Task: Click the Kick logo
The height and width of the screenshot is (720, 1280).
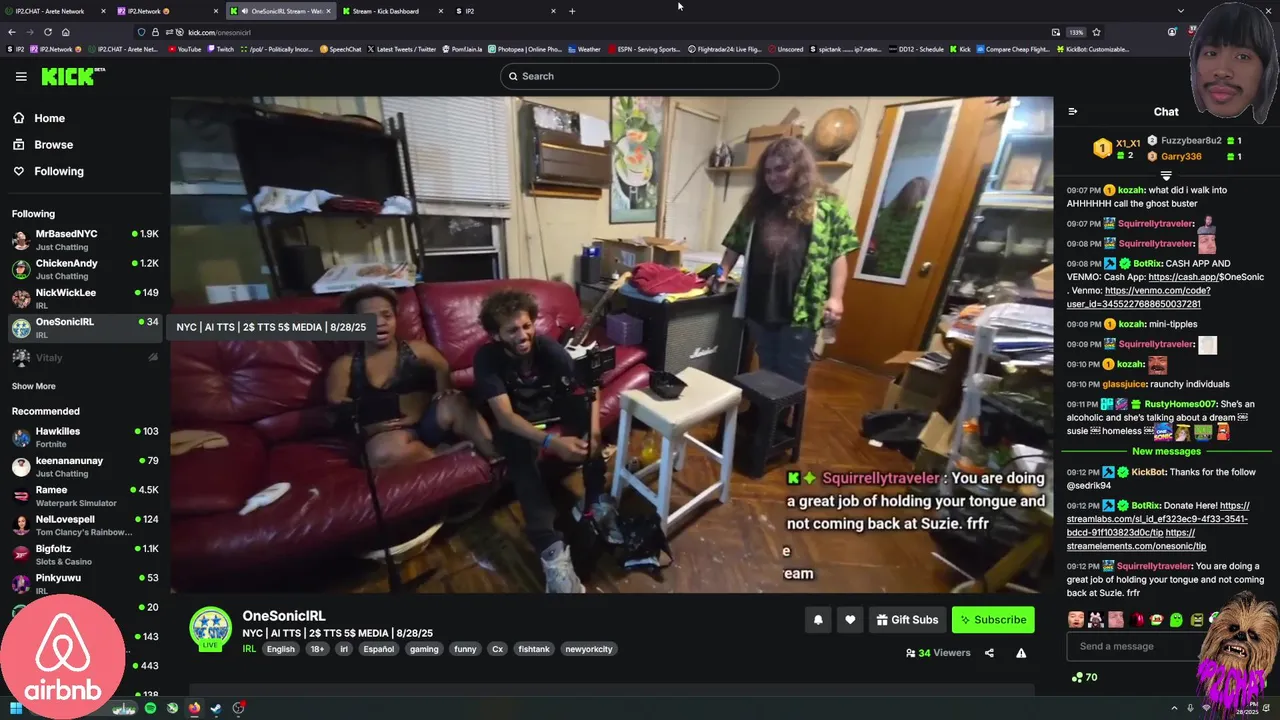Action: (72, 76)
